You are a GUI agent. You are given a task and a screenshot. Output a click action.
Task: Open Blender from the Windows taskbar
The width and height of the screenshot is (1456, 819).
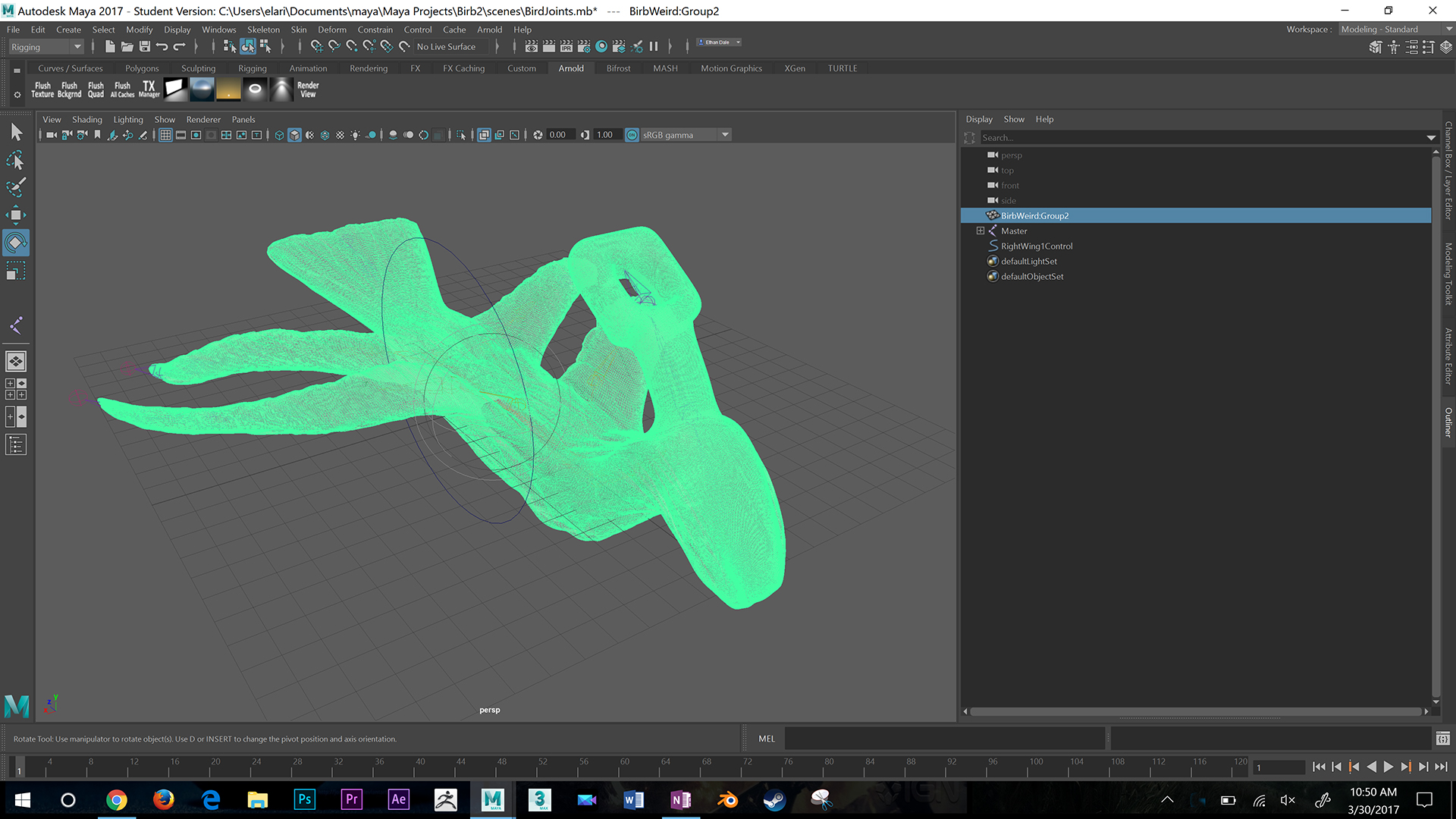coord(727,799)
